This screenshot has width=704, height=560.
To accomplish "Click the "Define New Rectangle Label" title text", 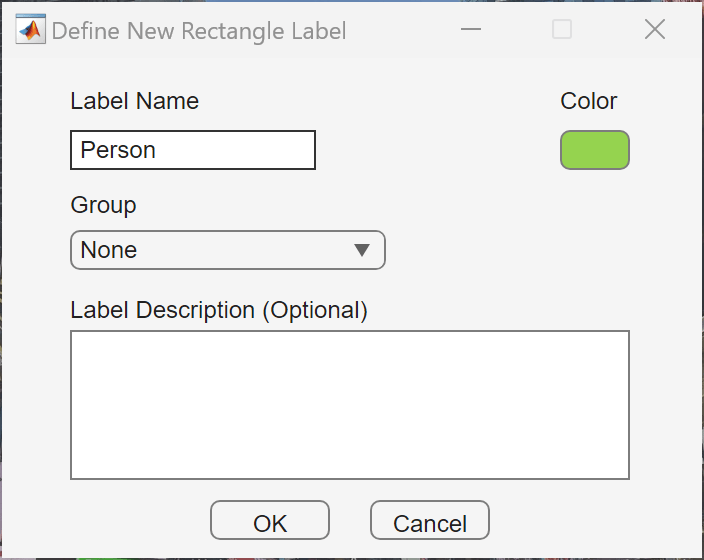I will pos(199,31).
